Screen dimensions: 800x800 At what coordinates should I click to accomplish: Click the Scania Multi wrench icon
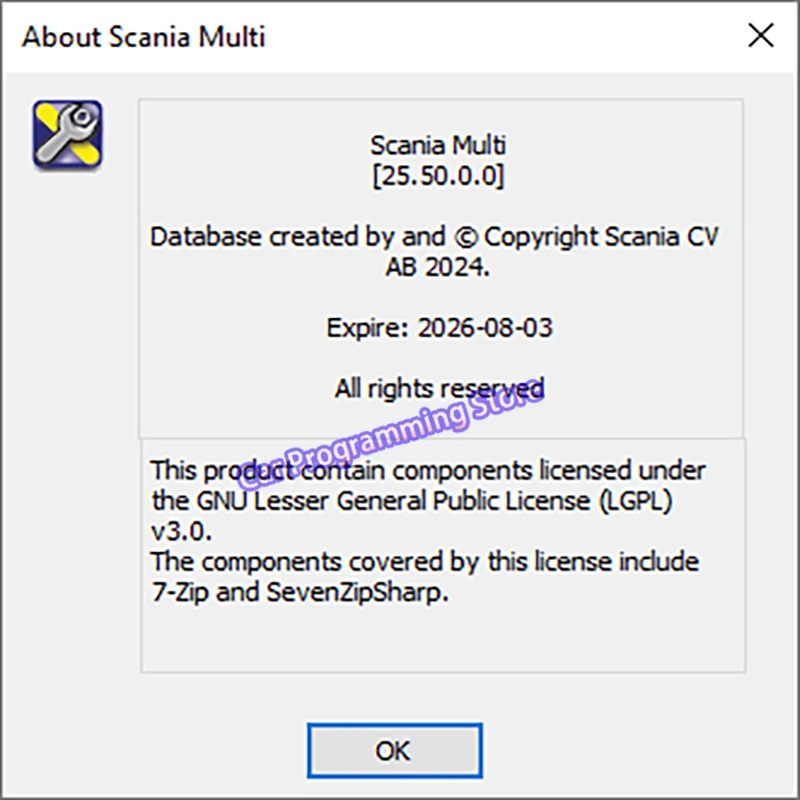pyautogui.click(x=68, y=133)
